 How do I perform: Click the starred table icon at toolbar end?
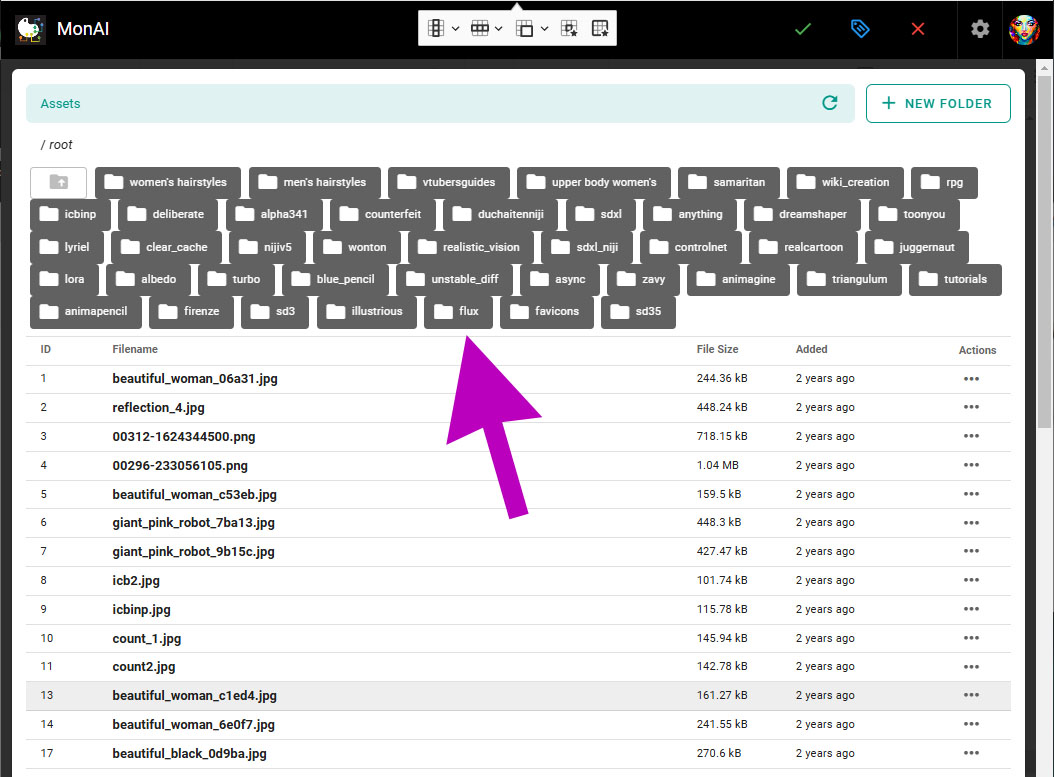pos(600,29)
